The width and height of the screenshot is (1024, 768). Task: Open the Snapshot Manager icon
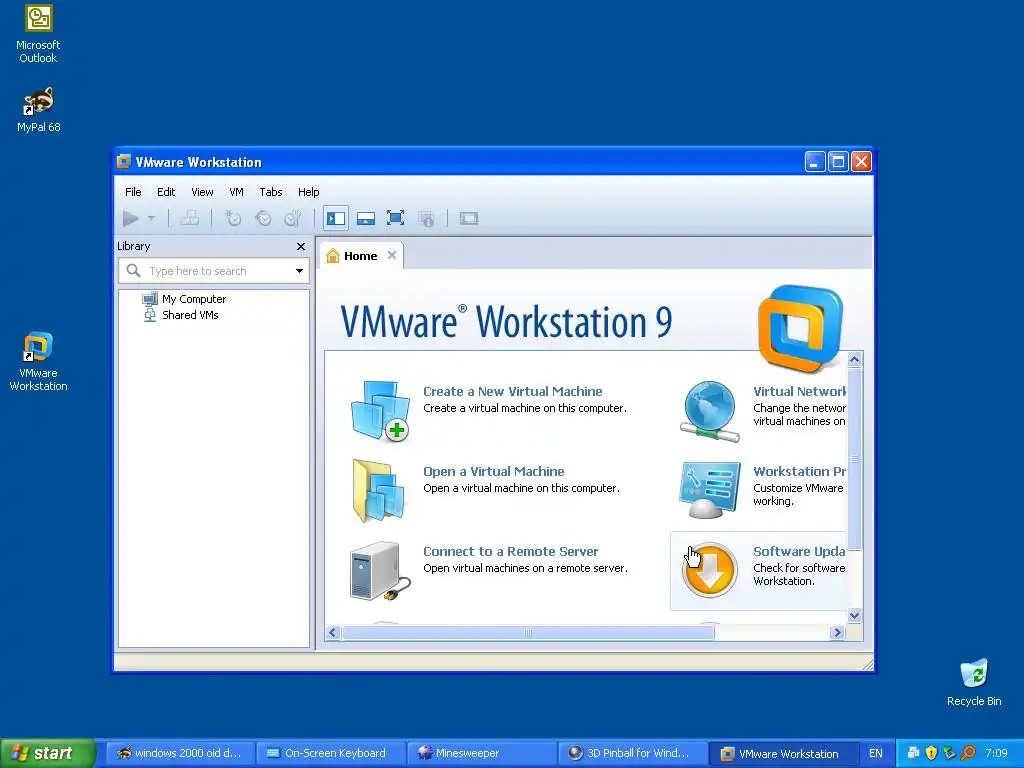[293, 218]
